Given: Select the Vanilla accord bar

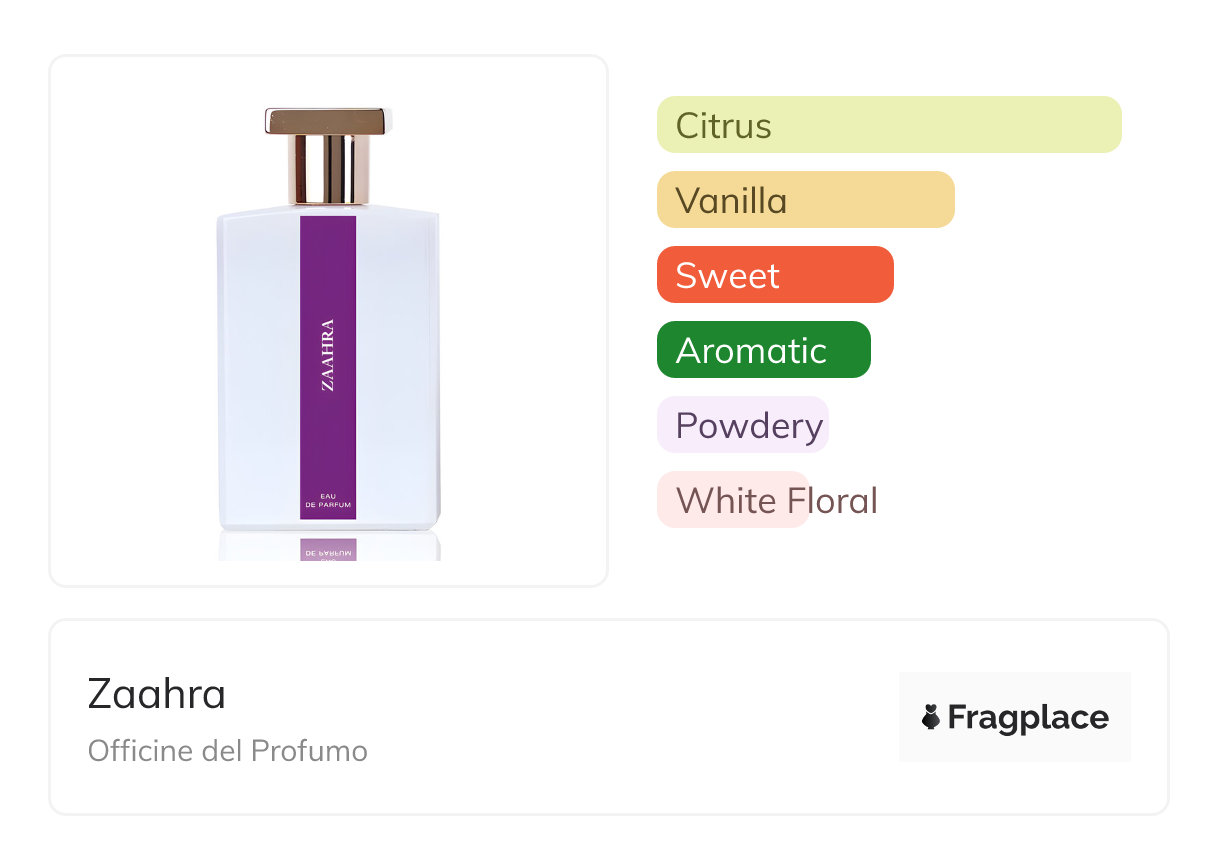Looking at the screenshot, I should click(x=805, y=200).
